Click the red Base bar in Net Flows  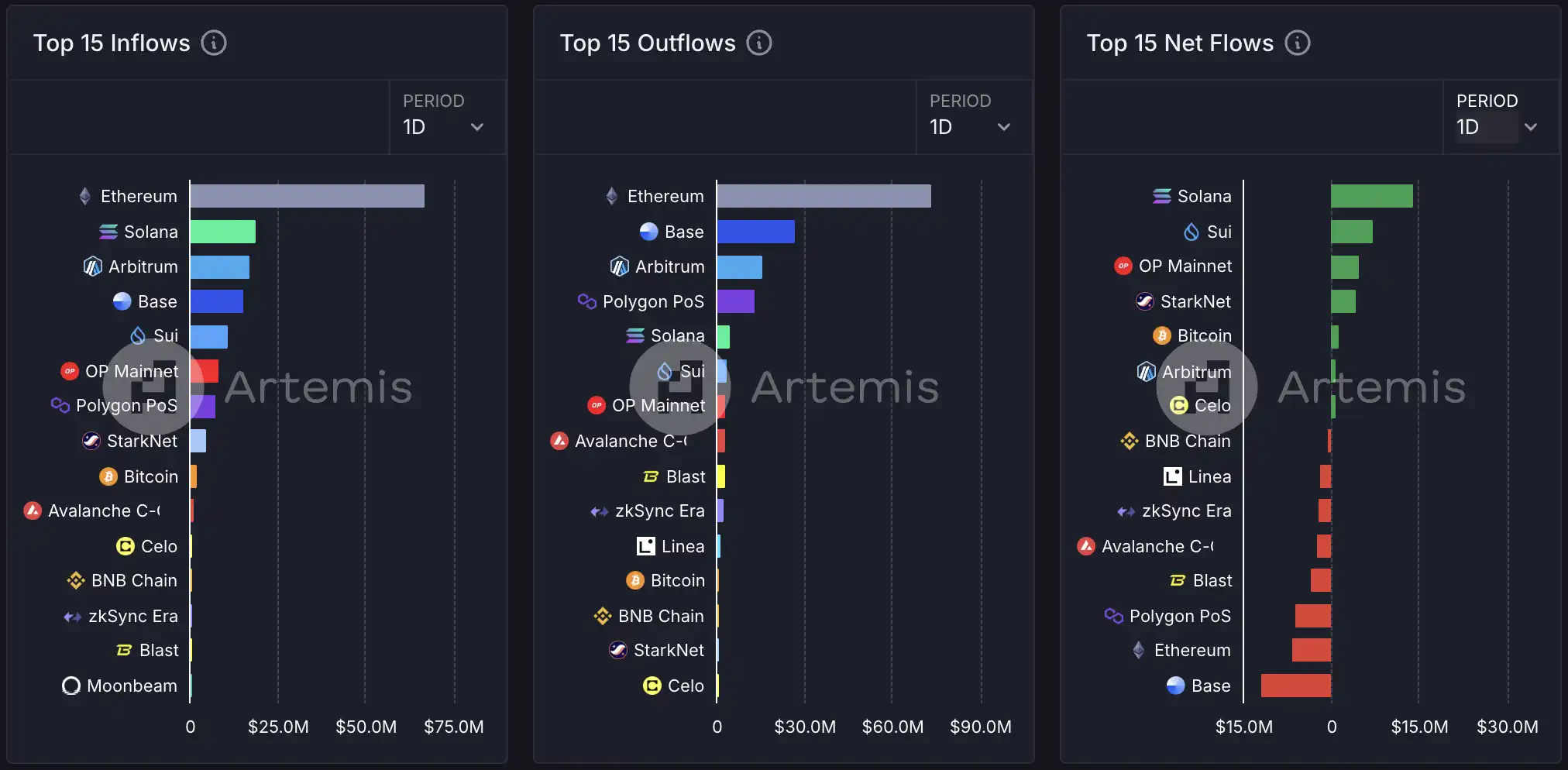1296,686
